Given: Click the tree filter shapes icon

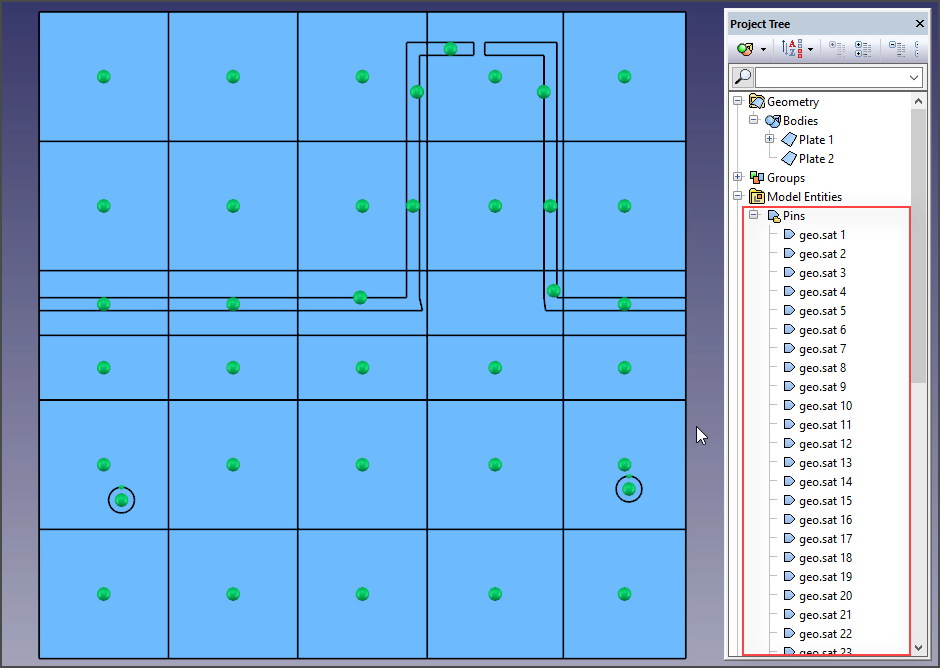Looking at the screenshot, I should point(745,48).
